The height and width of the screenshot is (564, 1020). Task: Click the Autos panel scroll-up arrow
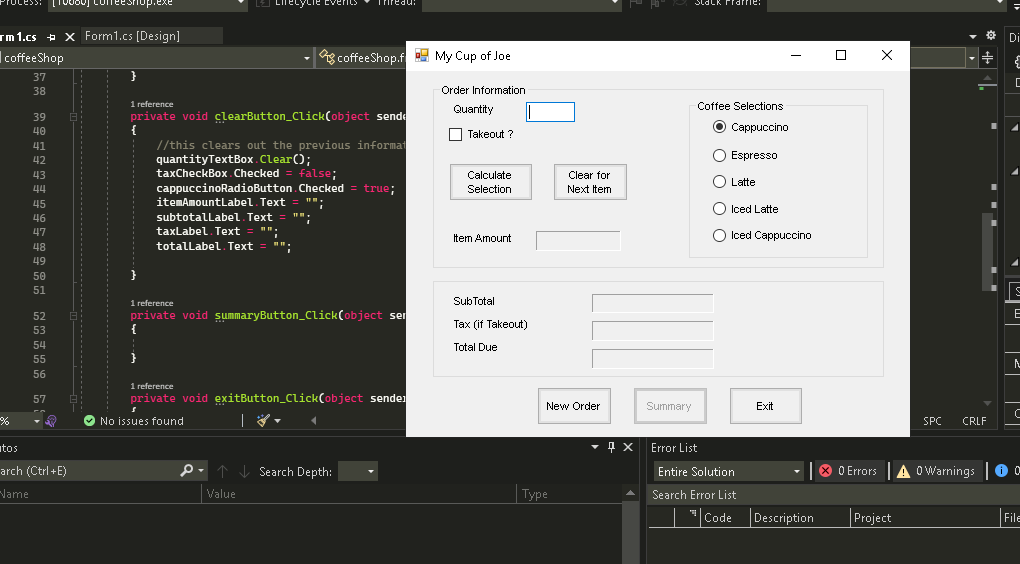click(630, 493)
